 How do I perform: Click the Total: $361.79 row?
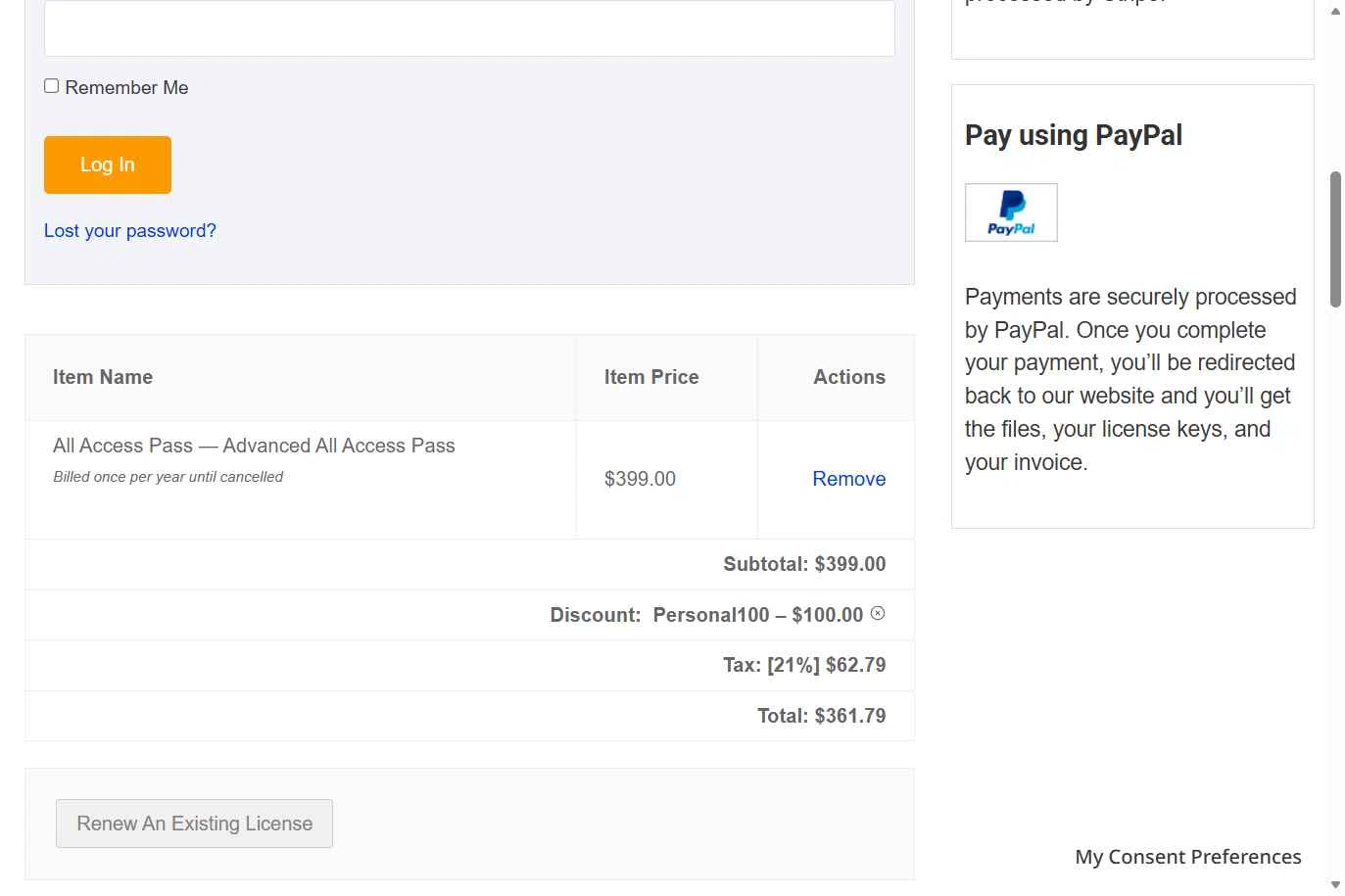point(469,716)
